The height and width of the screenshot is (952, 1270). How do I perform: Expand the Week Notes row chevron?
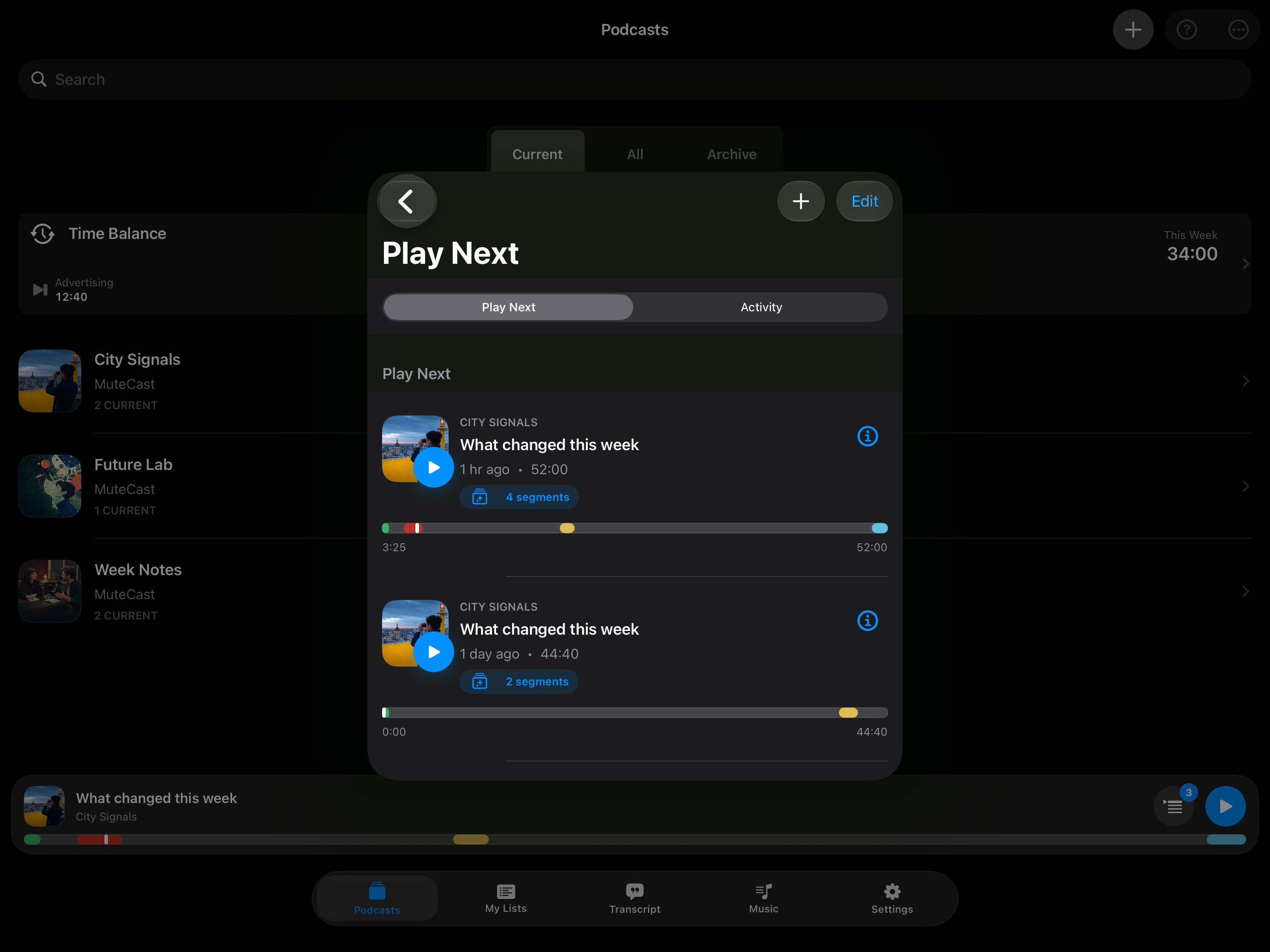[x=1246, y=591]
